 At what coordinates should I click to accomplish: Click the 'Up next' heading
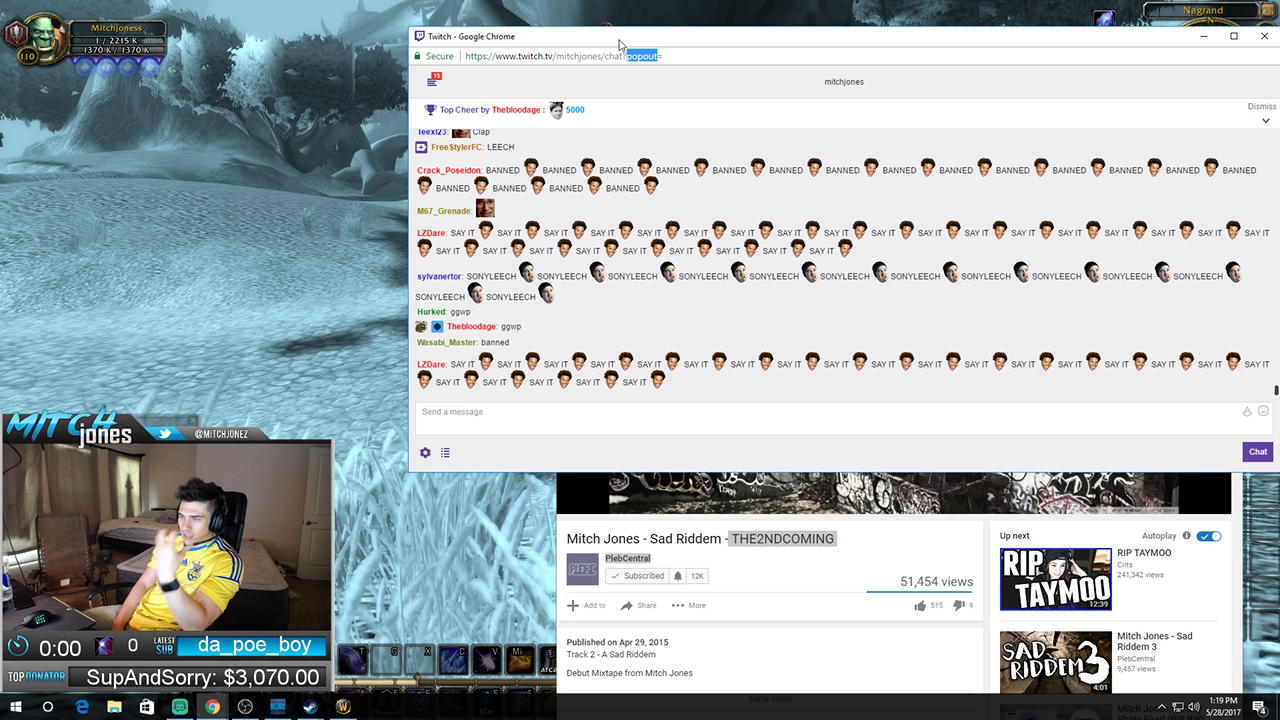click(x=1014, y=536)
